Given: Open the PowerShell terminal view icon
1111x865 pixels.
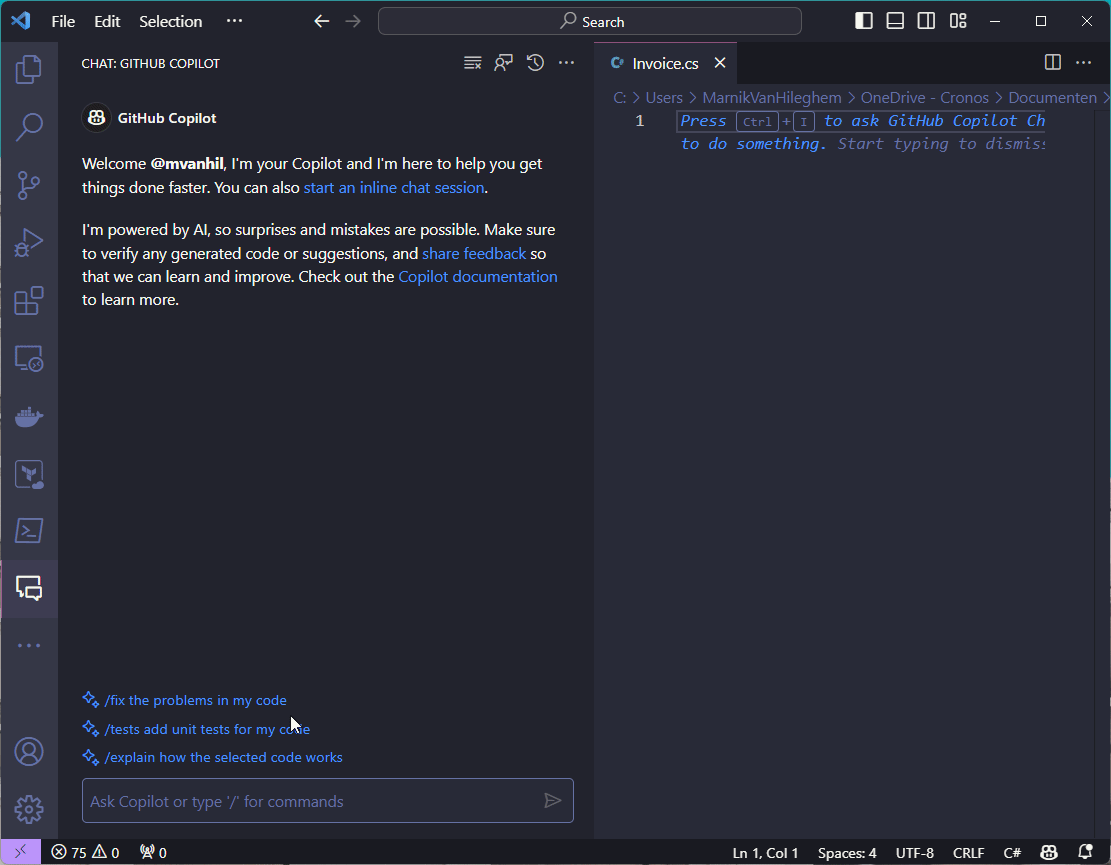Looking at the screenshot, I should click(x=29, y=531).
